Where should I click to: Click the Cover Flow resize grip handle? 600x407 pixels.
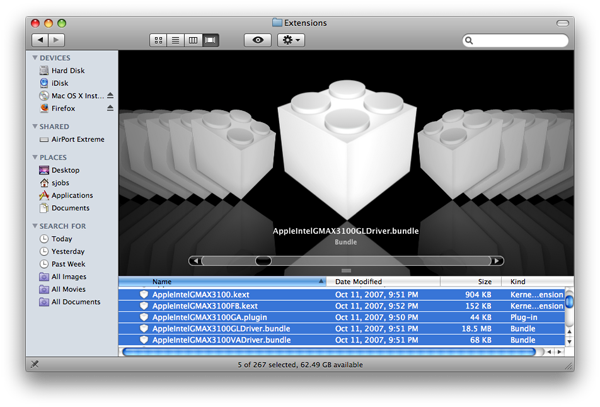(x=346, y=271)
